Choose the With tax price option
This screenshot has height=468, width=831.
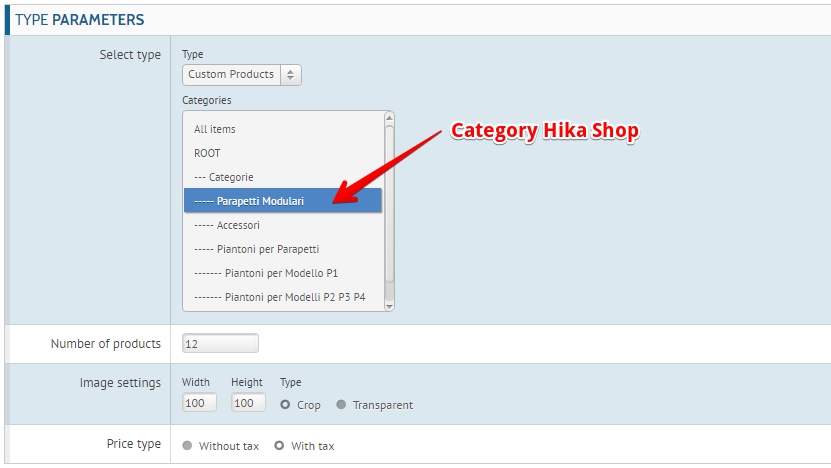280,446
